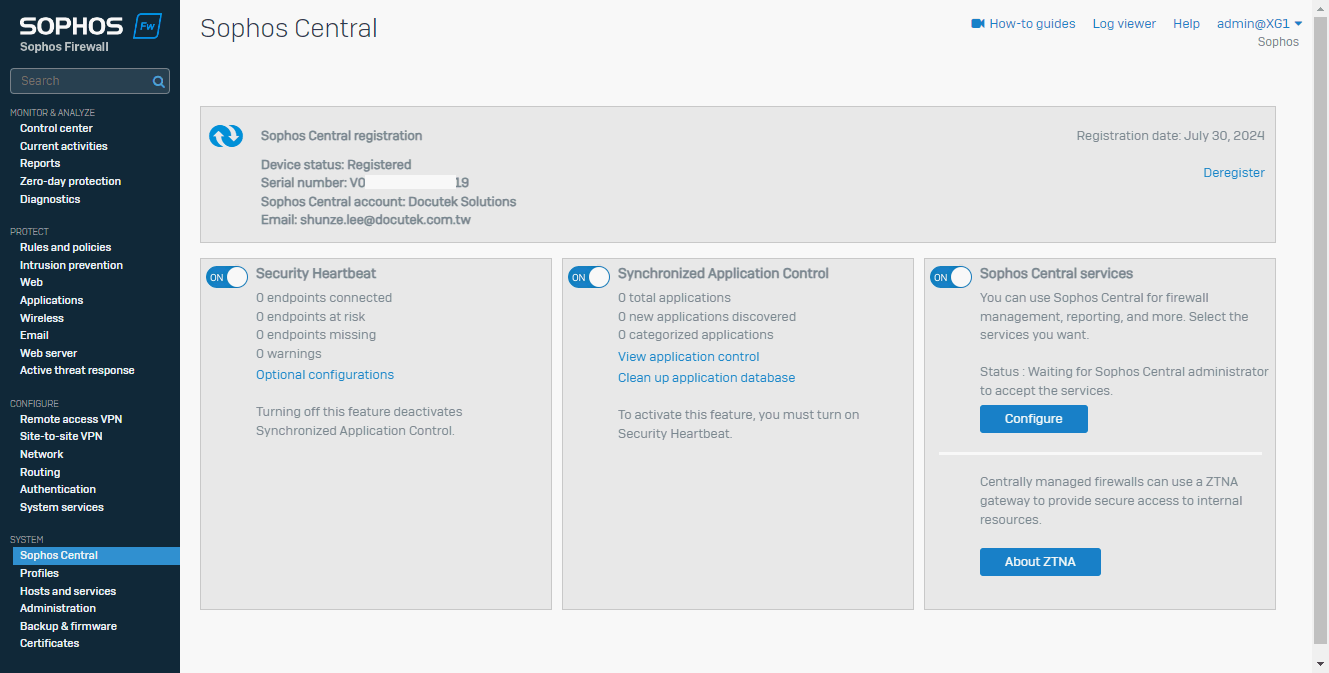Screen dimensions: 1329x673
Task: Click the How-to guides video camera icon
Action: [x=978, y=23]
